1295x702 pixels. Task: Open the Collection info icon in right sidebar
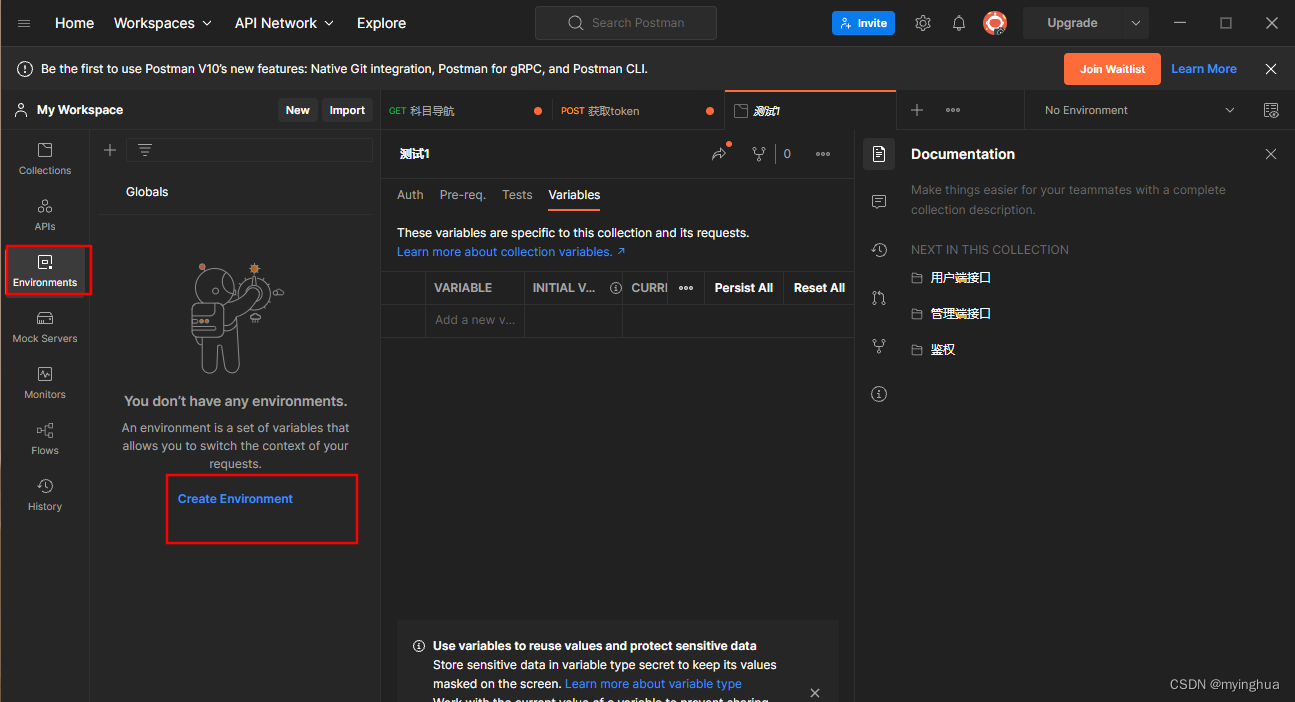[879, 394]
